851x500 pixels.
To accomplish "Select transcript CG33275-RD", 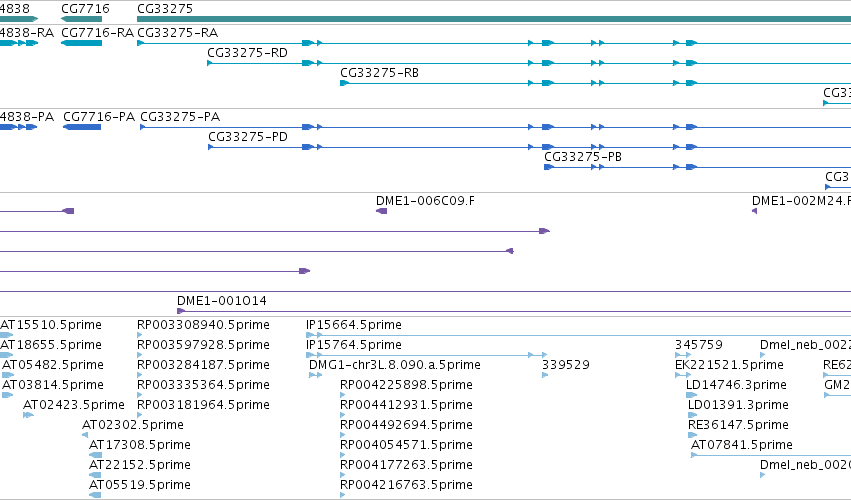I will tap(247, 53).
